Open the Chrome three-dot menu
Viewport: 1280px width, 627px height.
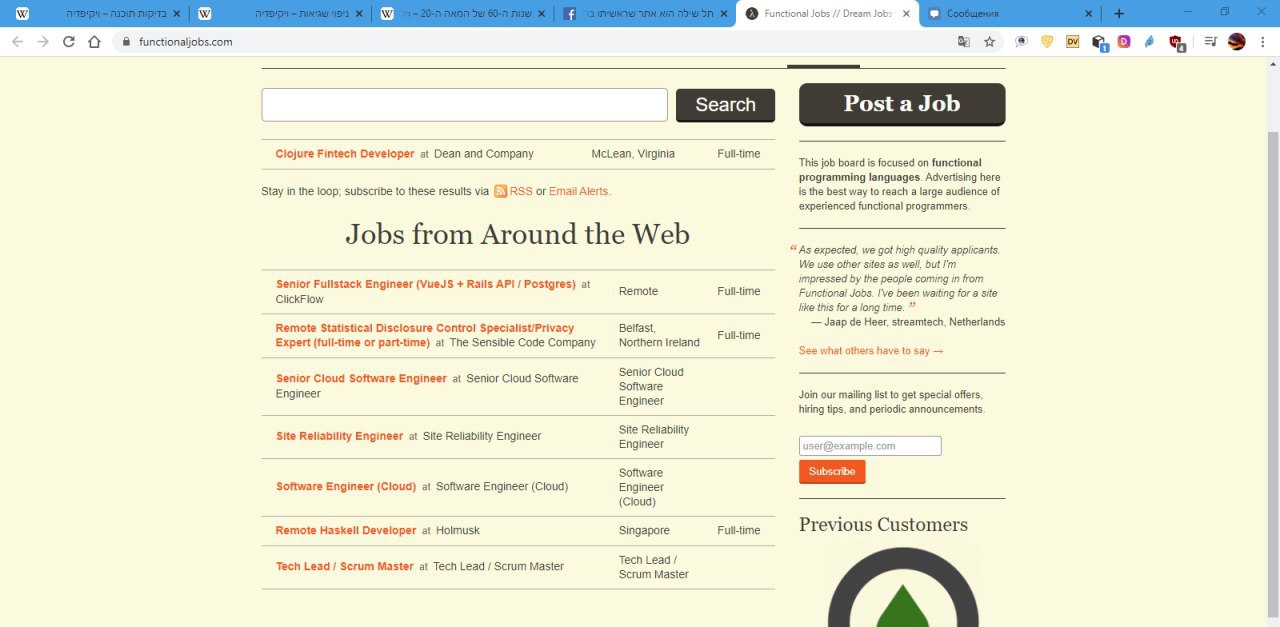tap(1264, 41)
